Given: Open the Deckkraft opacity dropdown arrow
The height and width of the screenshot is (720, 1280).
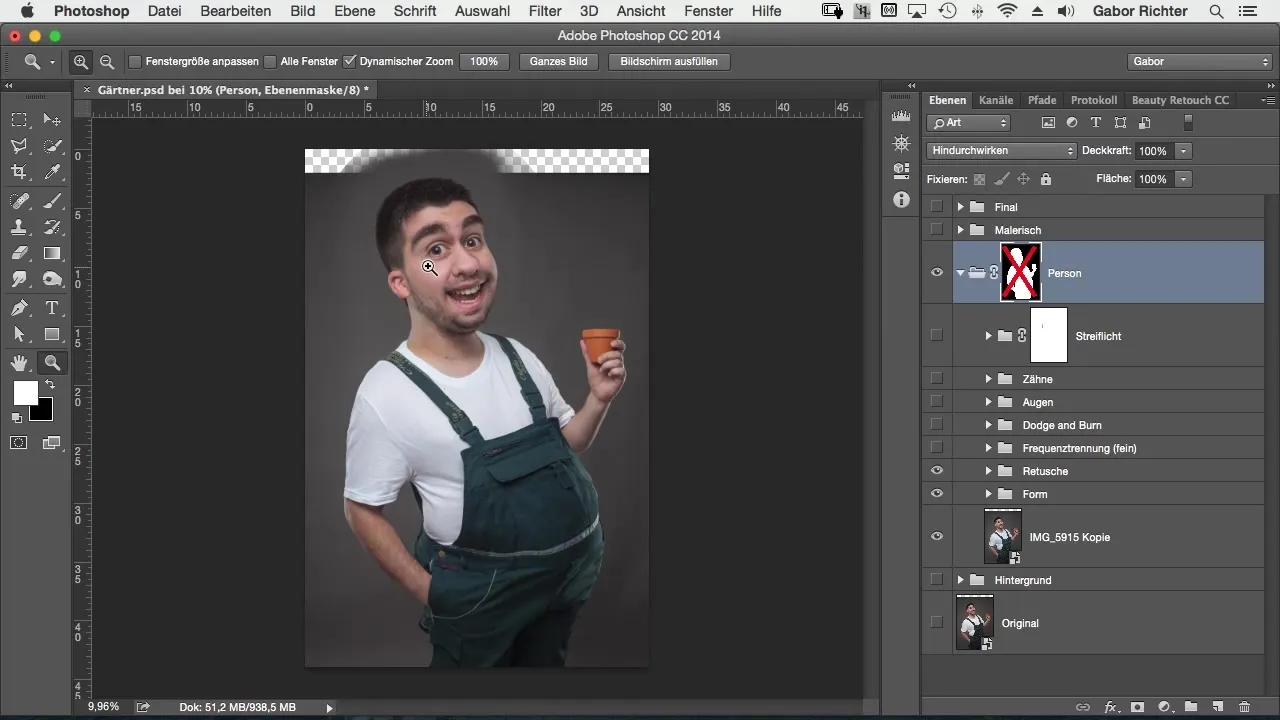Looking at the screenshot, I should [1184, 151].
